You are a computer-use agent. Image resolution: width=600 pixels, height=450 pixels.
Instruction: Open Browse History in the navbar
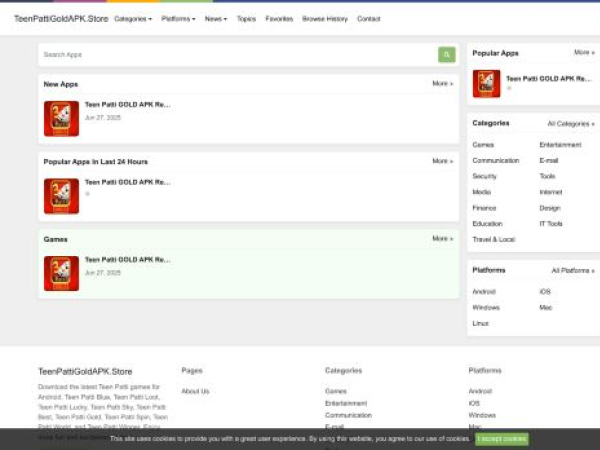pyautogui.click(x=325, y=19)
